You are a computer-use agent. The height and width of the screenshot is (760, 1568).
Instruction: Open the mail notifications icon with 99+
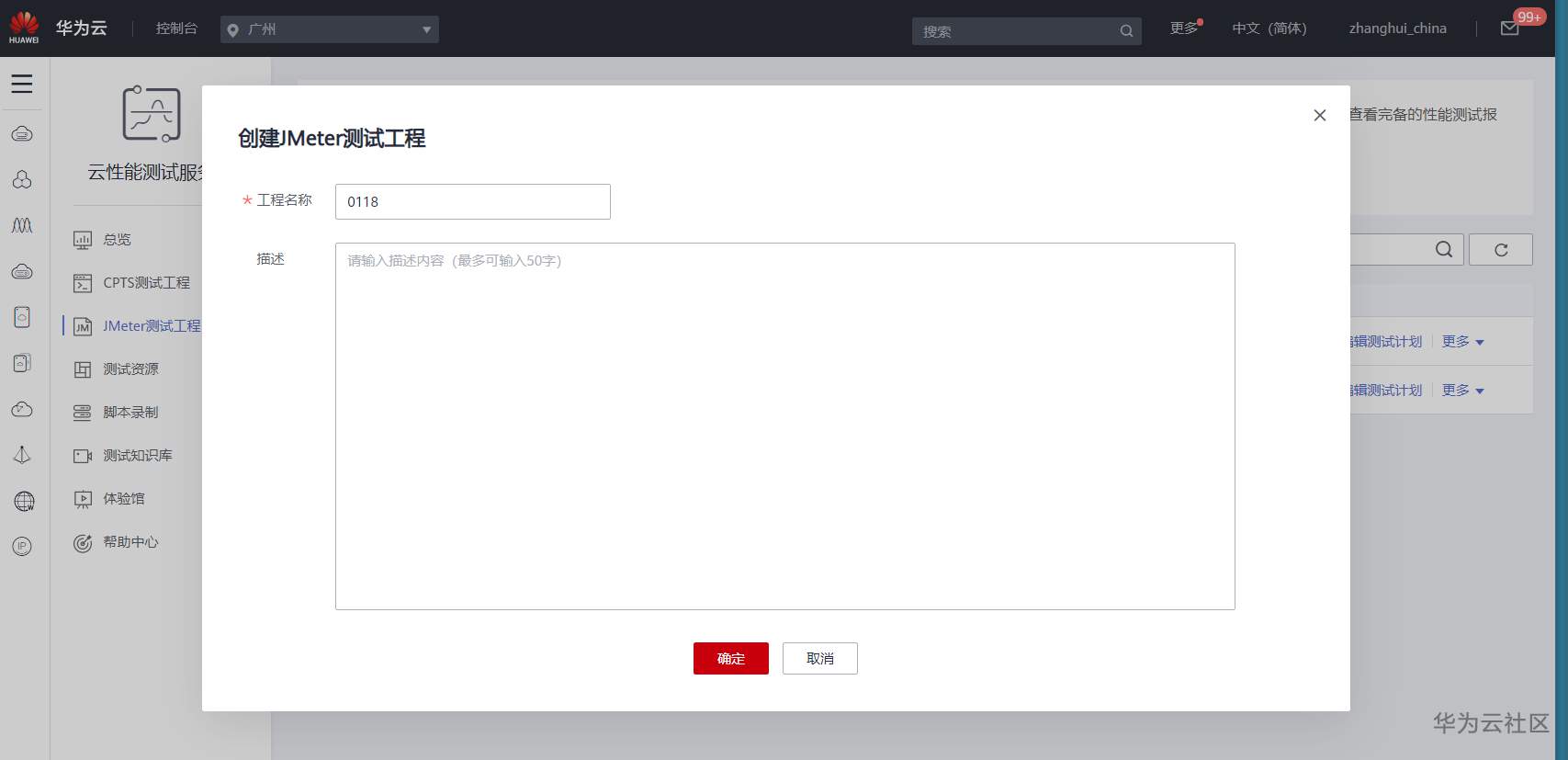click(x=1509, y=28)
